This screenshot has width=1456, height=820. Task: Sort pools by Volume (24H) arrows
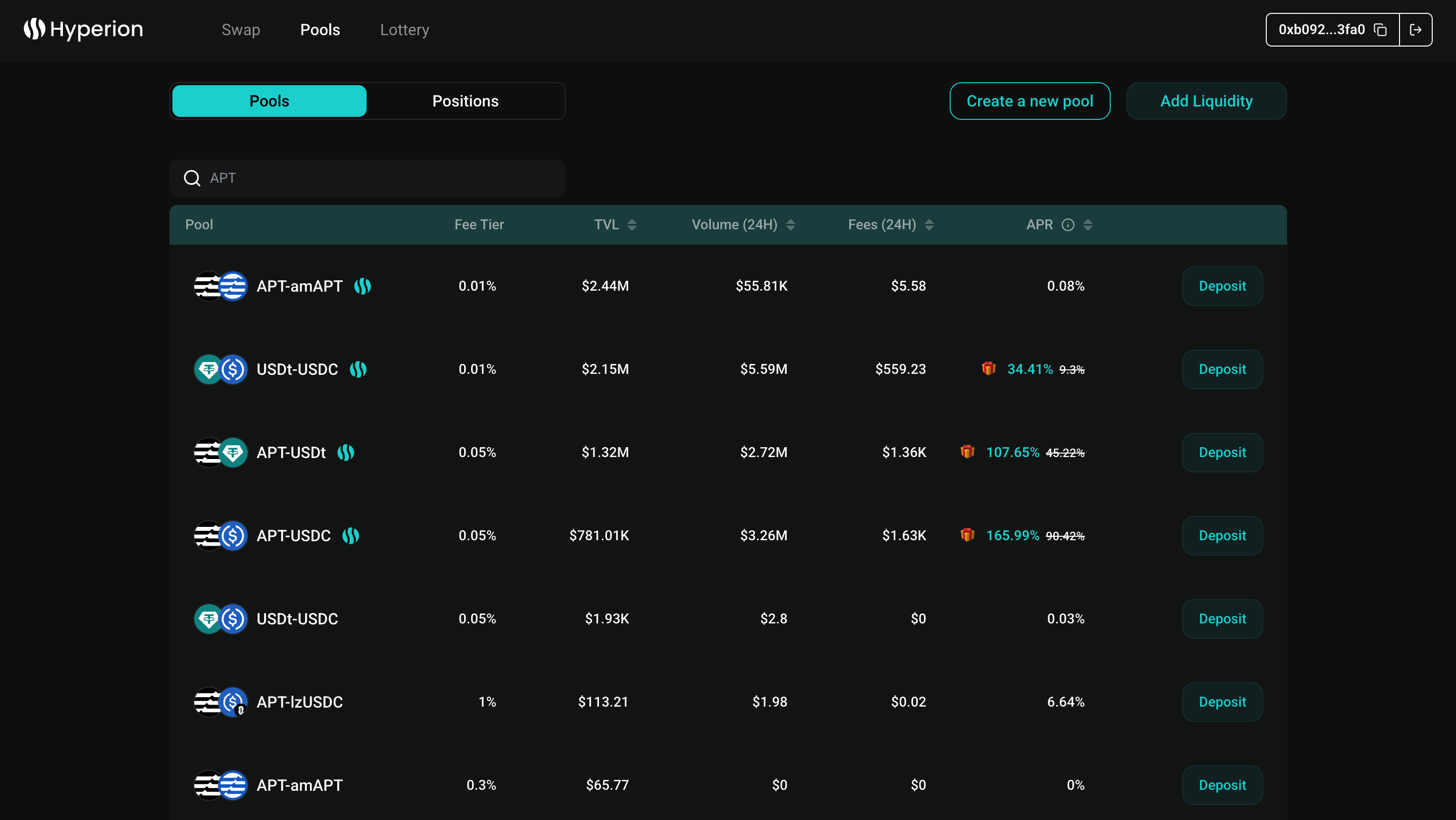(790, 225)
